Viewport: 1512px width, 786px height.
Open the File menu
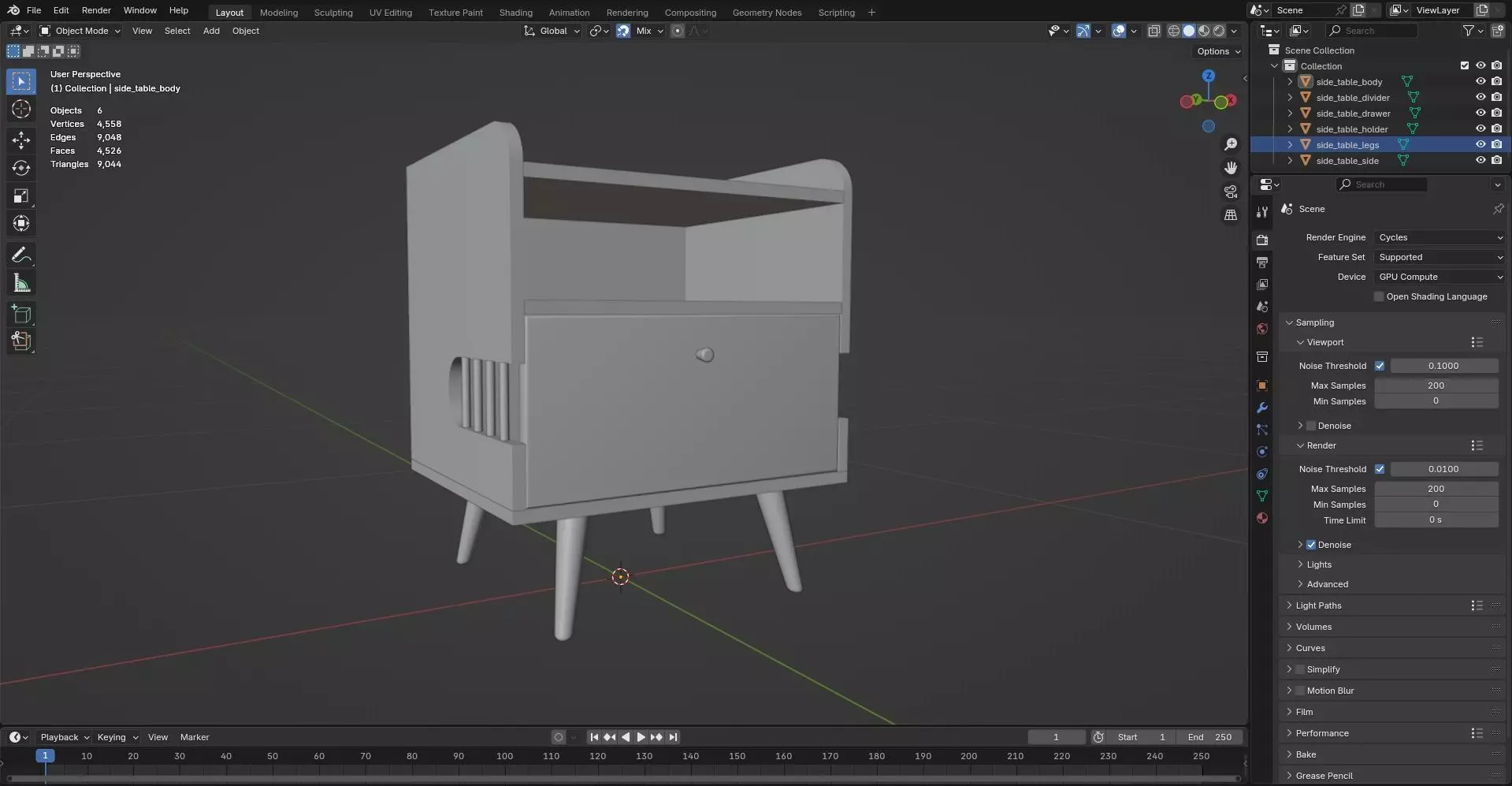pyautogui.click(x=34, y=10)
